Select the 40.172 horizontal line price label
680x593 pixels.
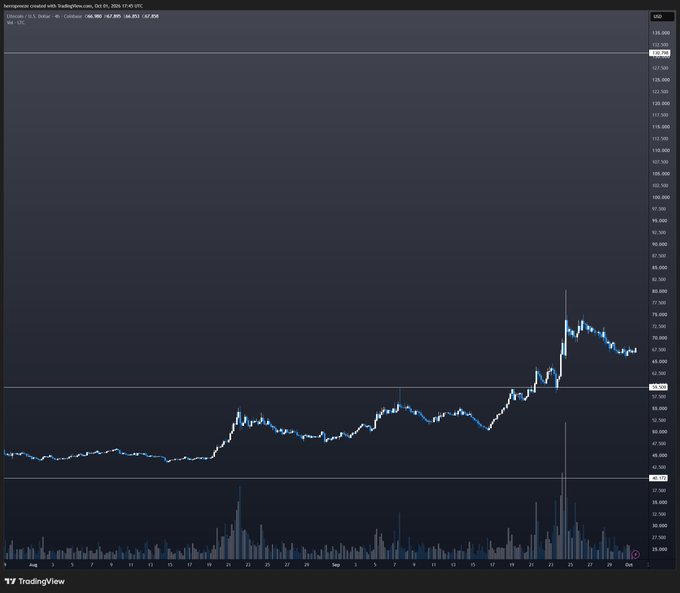click(x=658, y=478)
